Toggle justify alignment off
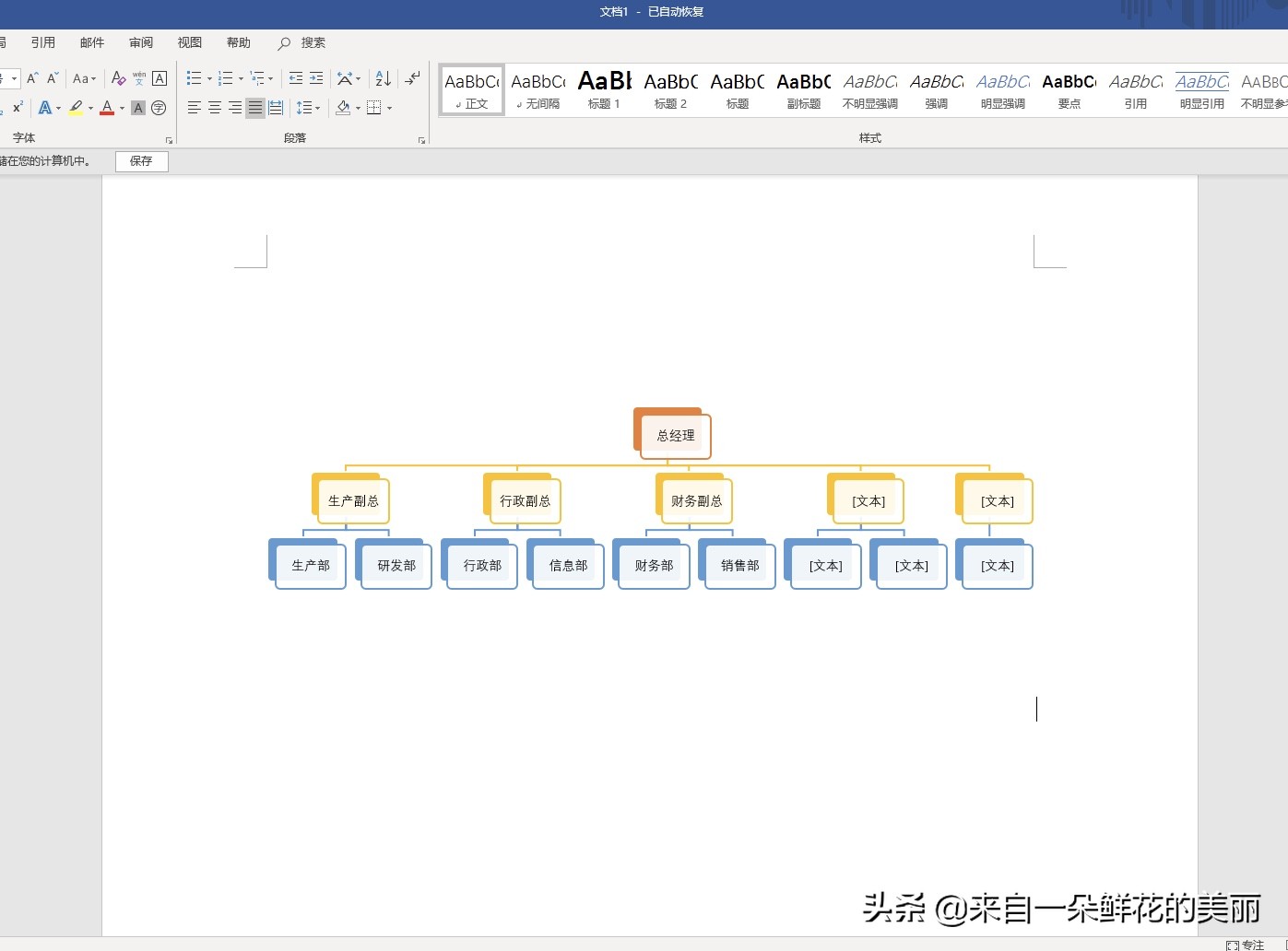Screen dimensions: 1288x951 (254, 109)
